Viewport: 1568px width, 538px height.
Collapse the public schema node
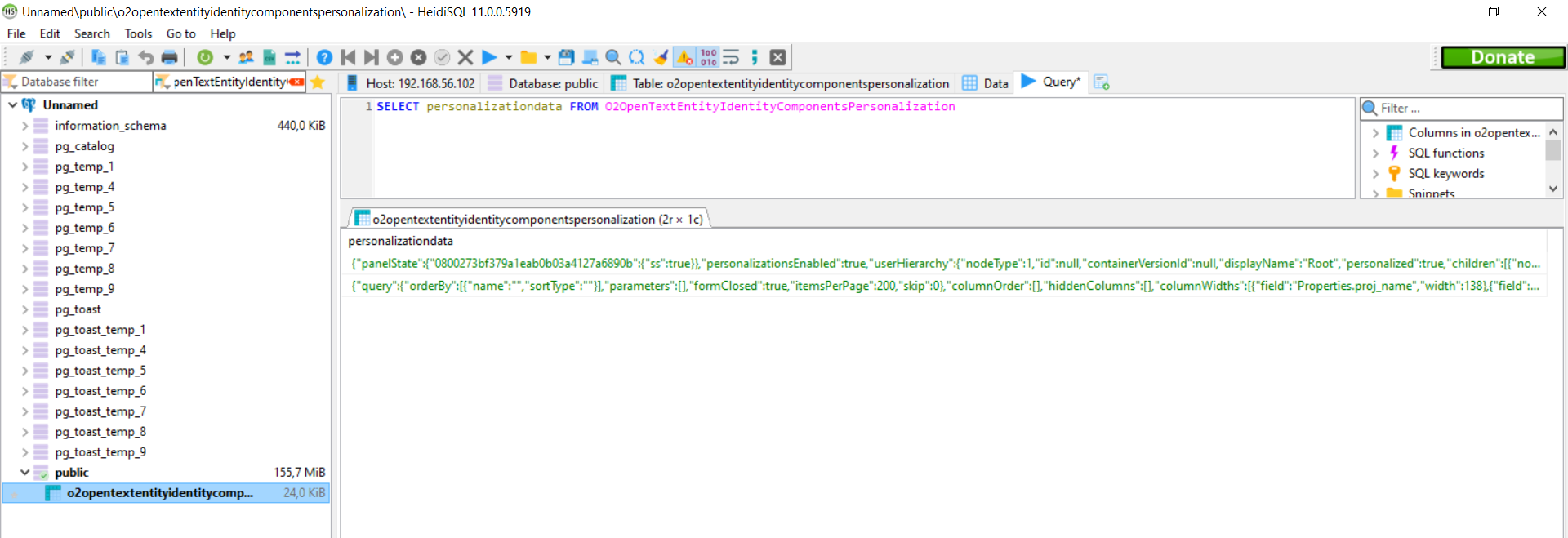point(24,473)
